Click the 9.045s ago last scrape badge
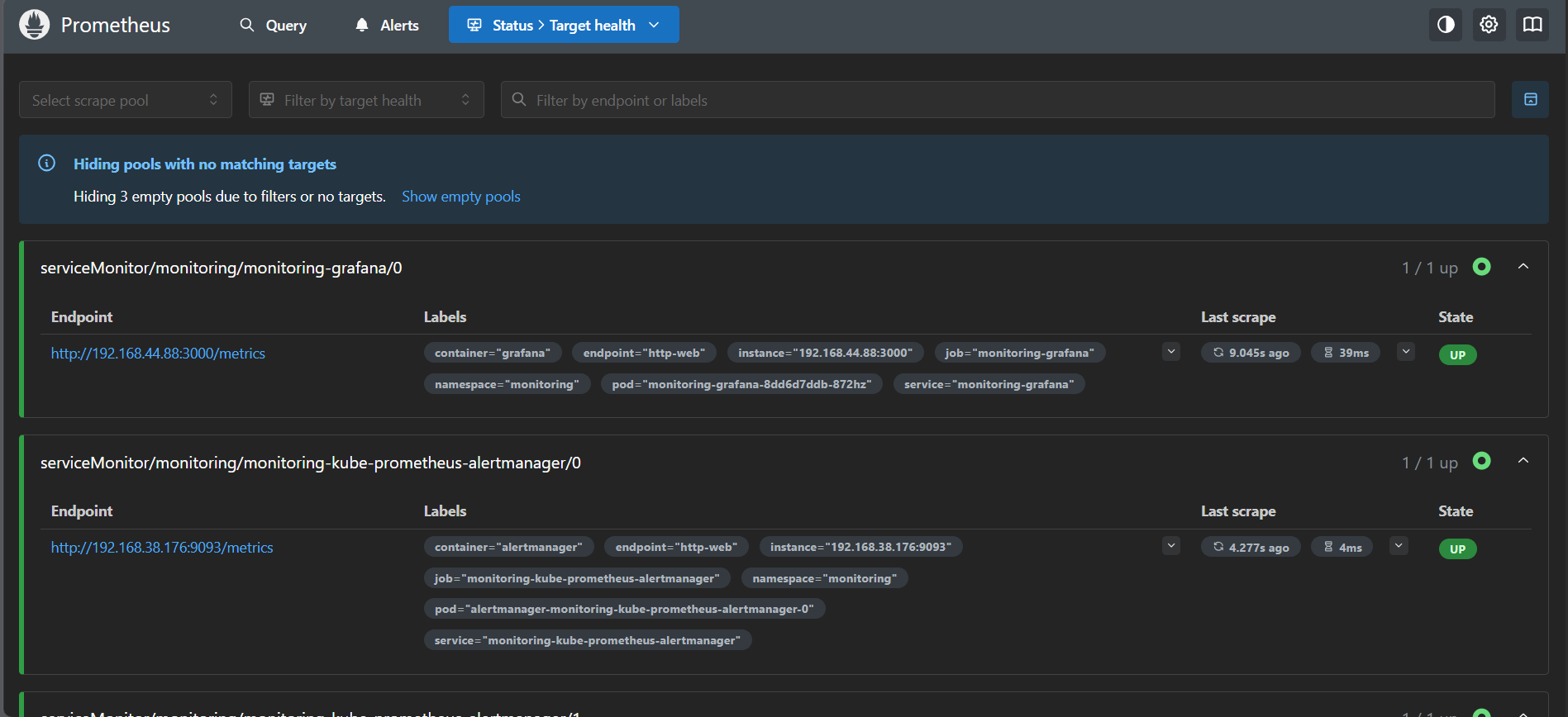 1251,353
